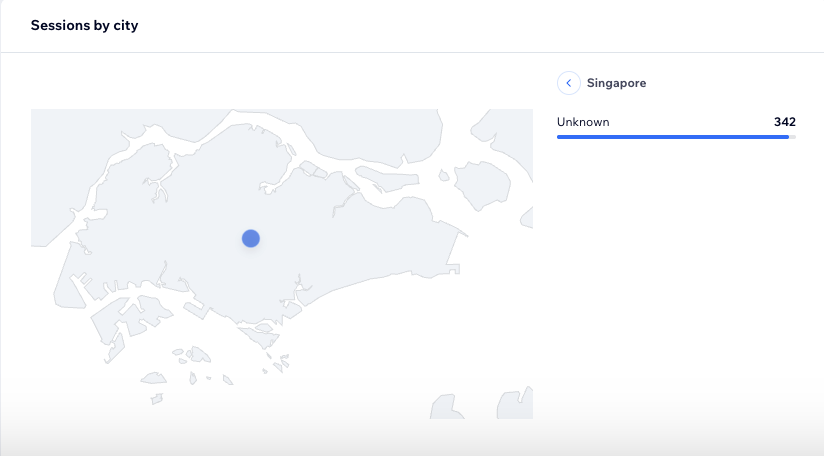Select the tiny island between Ubin and Tekong
The image size is (824, 456).
pos(444,175)
